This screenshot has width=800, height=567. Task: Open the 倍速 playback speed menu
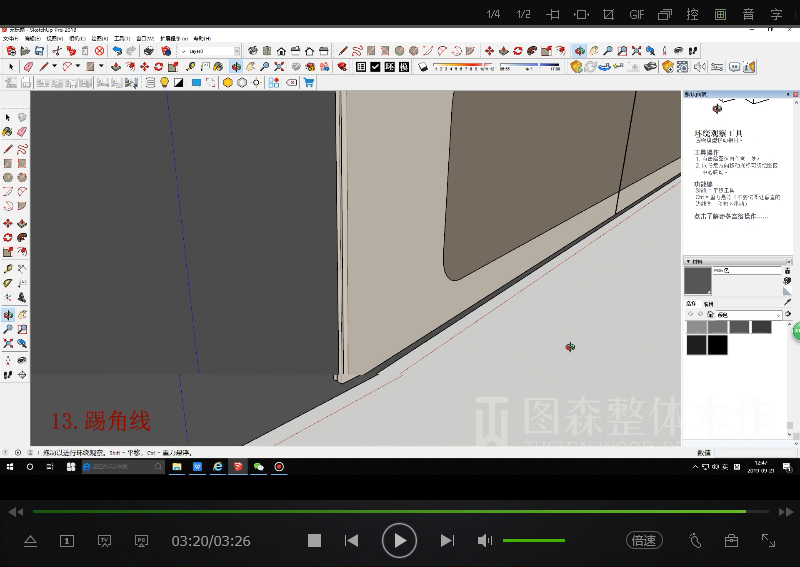tap(644, 541)
